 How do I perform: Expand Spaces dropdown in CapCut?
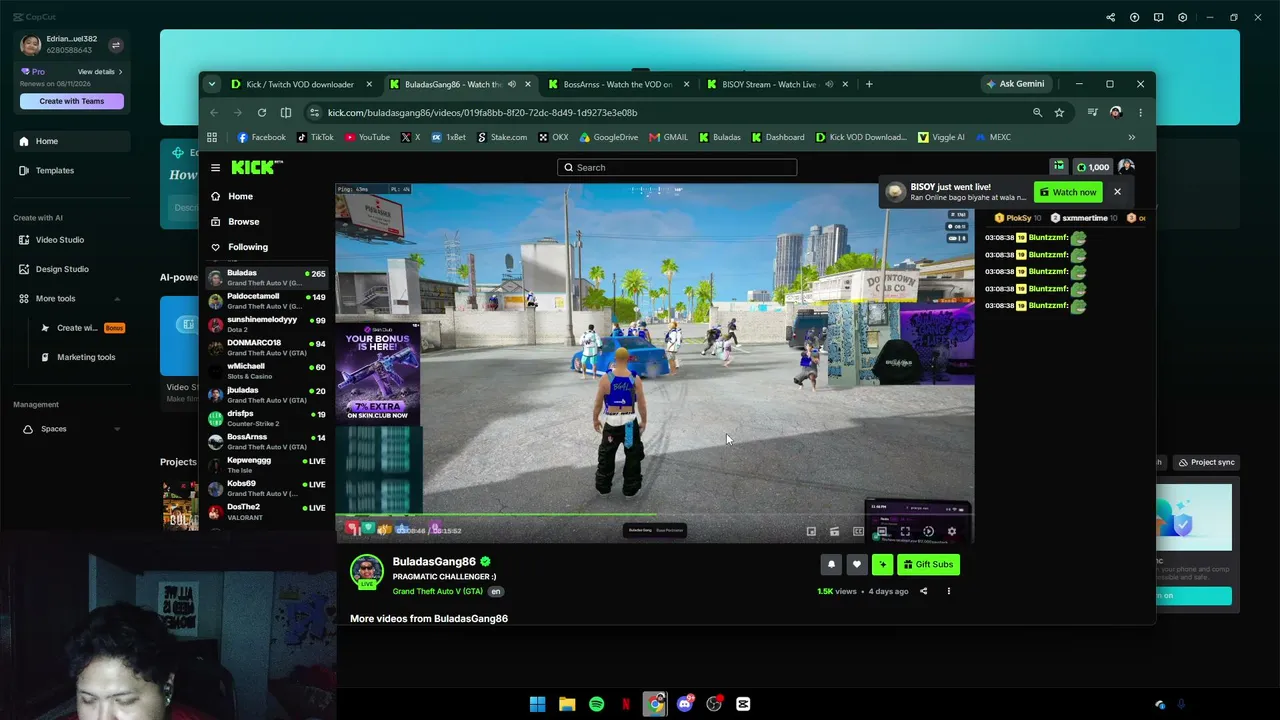coord(117,429)
